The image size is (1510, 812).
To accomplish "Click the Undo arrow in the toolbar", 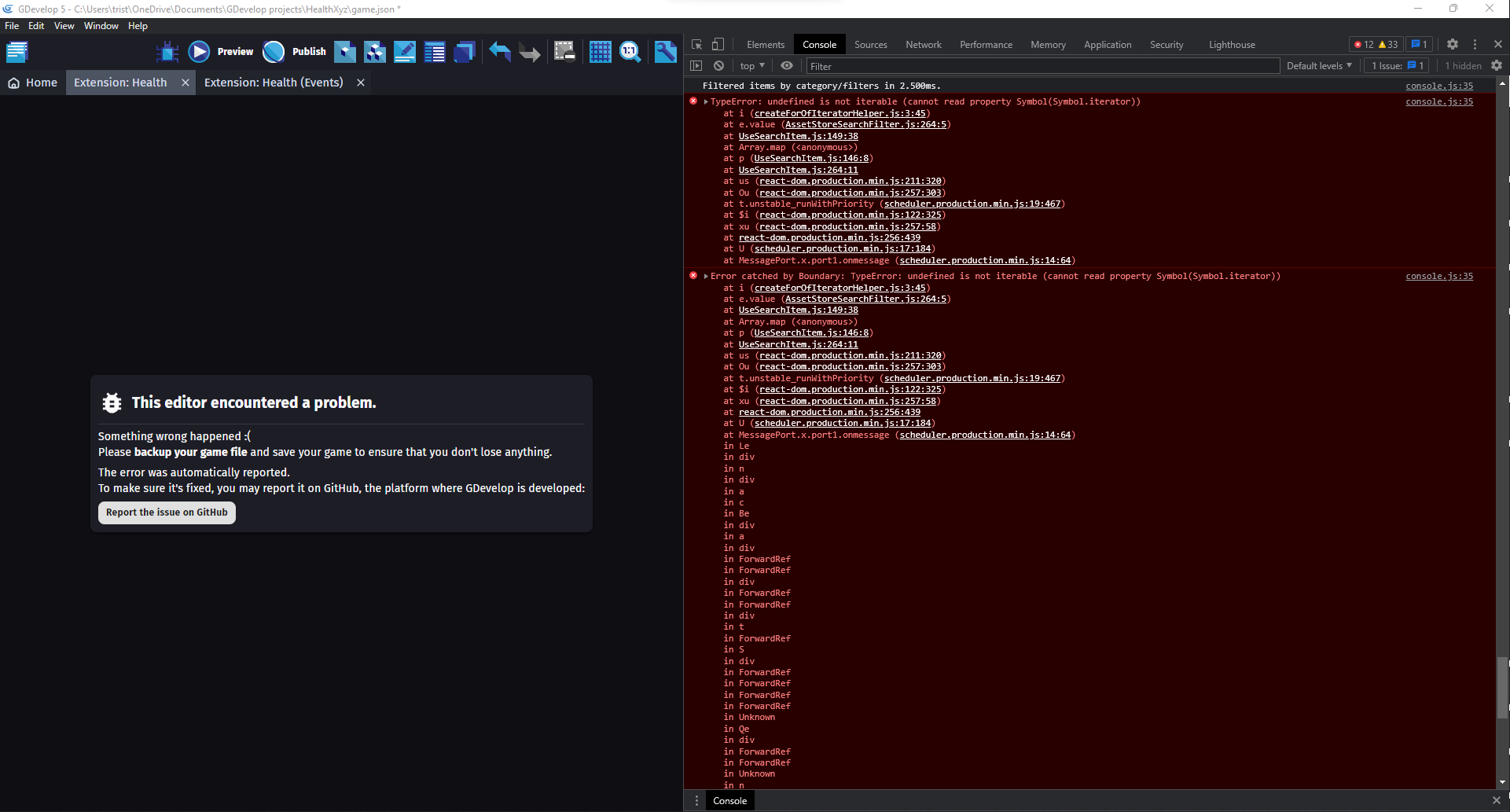I will 498,52.
